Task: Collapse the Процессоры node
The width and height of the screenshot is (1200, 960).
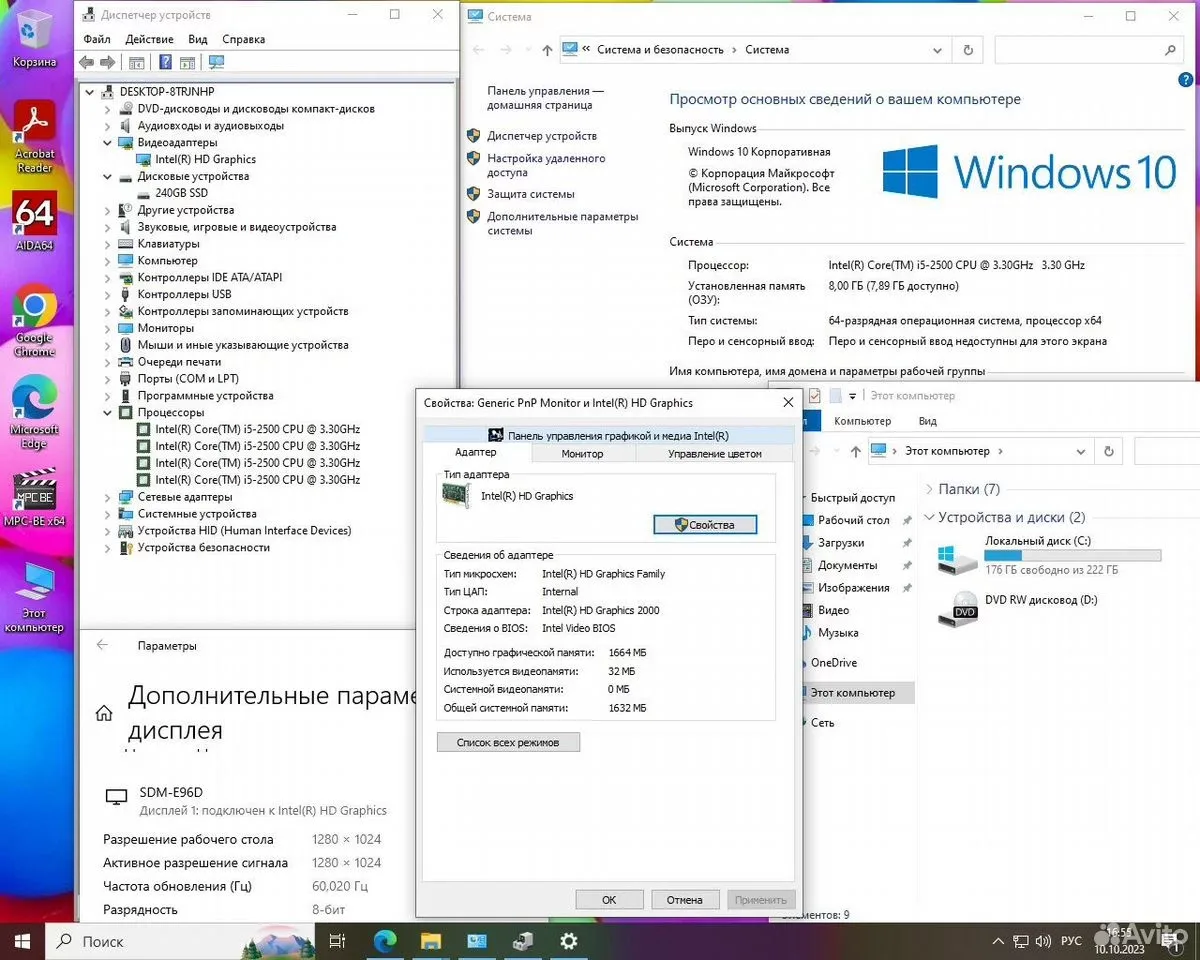Action: [x=108, y=413]
